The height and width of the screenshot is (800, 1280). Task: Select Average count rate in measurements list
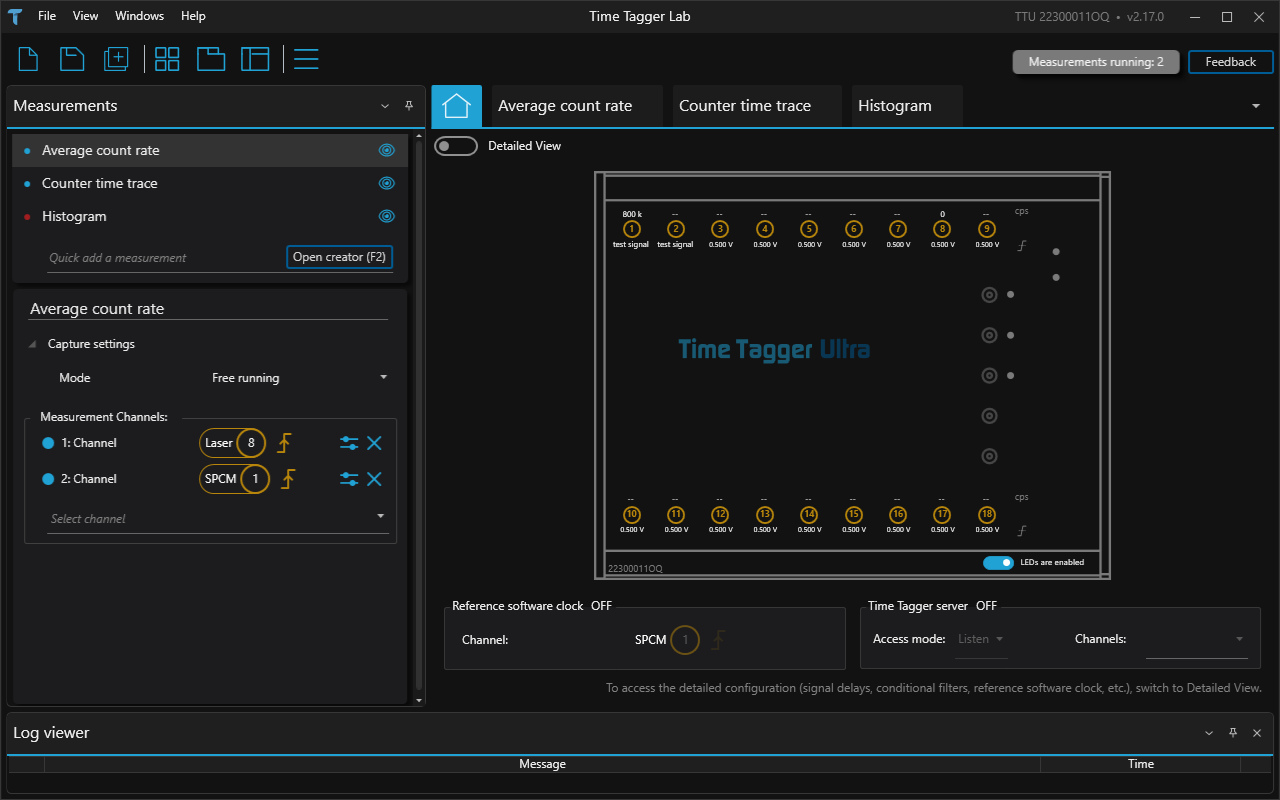click(210, 151)
